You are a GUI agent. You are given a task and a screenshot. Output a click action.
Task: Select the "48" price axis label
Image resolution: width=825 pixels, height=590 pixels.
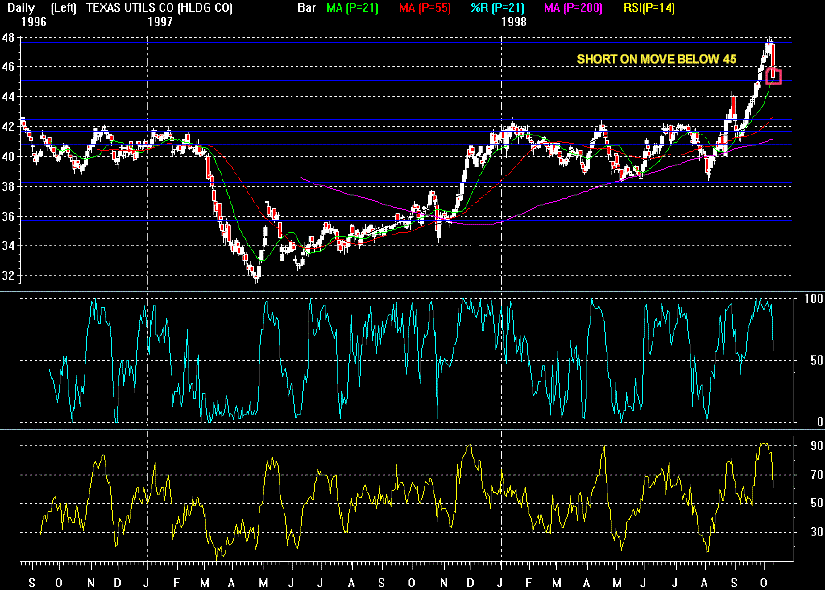coord(8,38)
